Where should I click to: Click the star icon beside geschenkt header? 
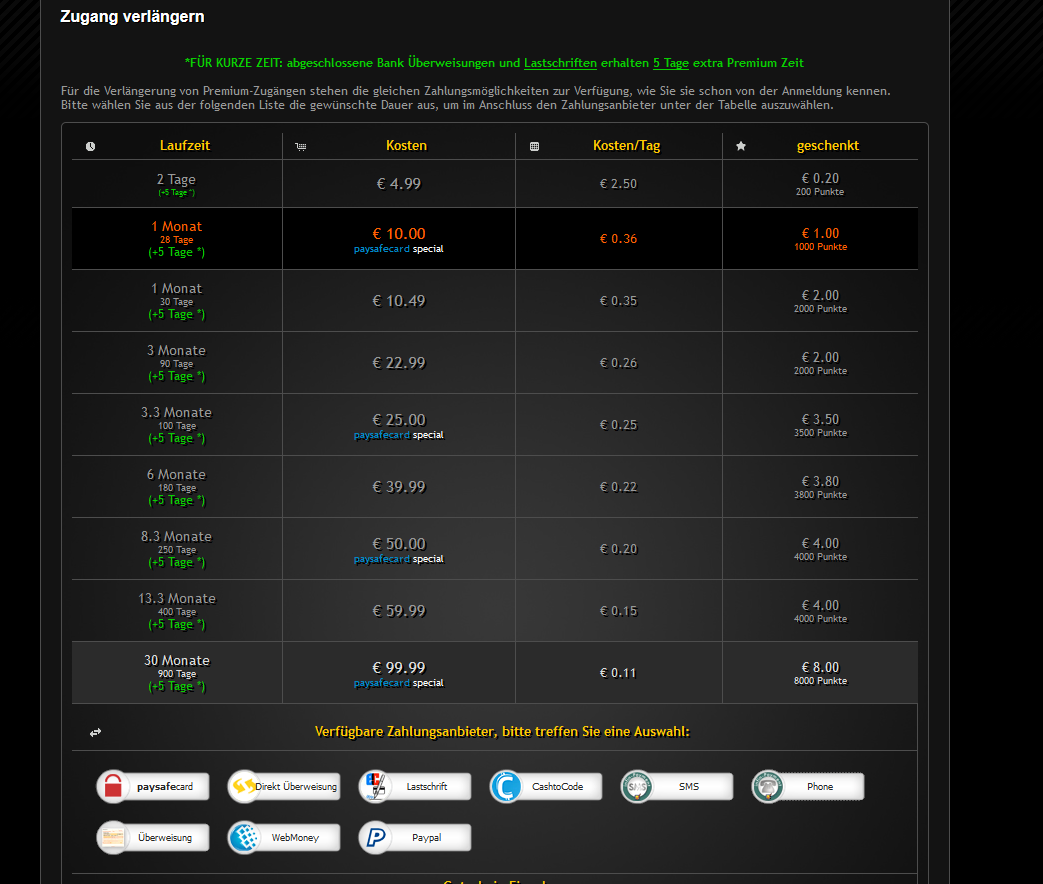[741, 146]
